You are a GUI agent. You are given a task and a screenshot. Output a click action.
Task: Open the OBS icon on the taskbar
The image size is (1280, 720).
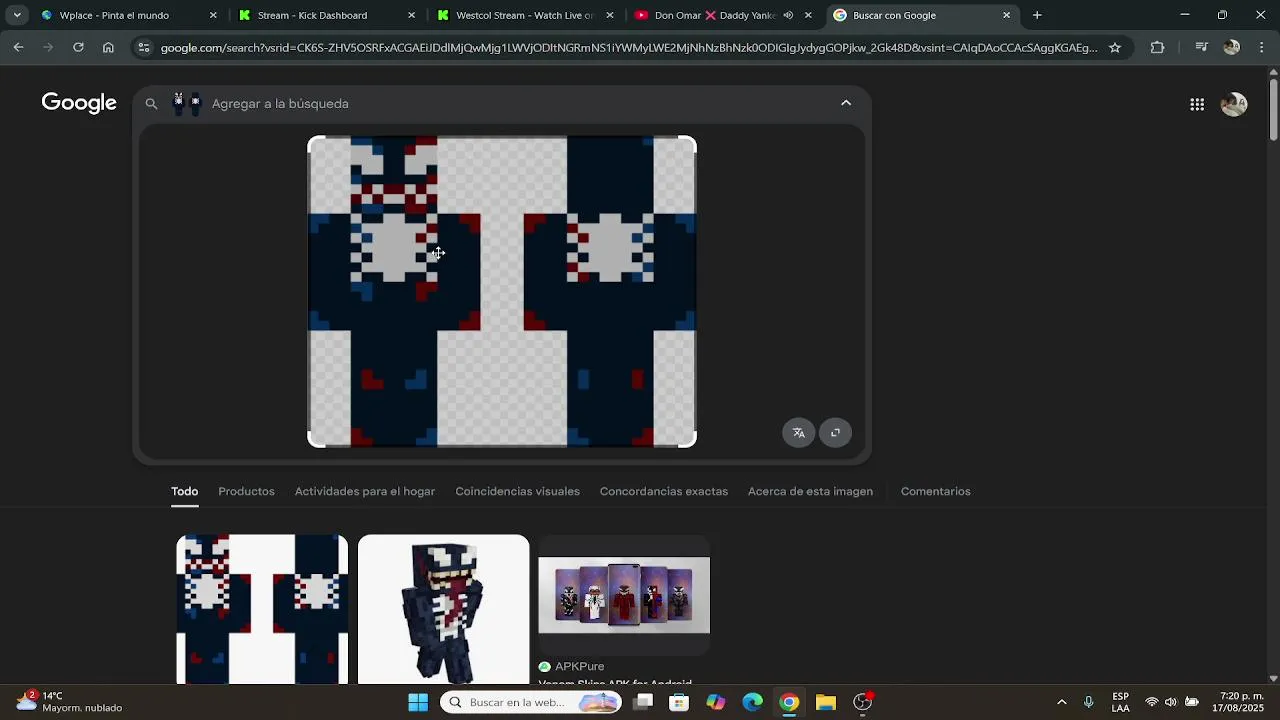tap(863, 702)
